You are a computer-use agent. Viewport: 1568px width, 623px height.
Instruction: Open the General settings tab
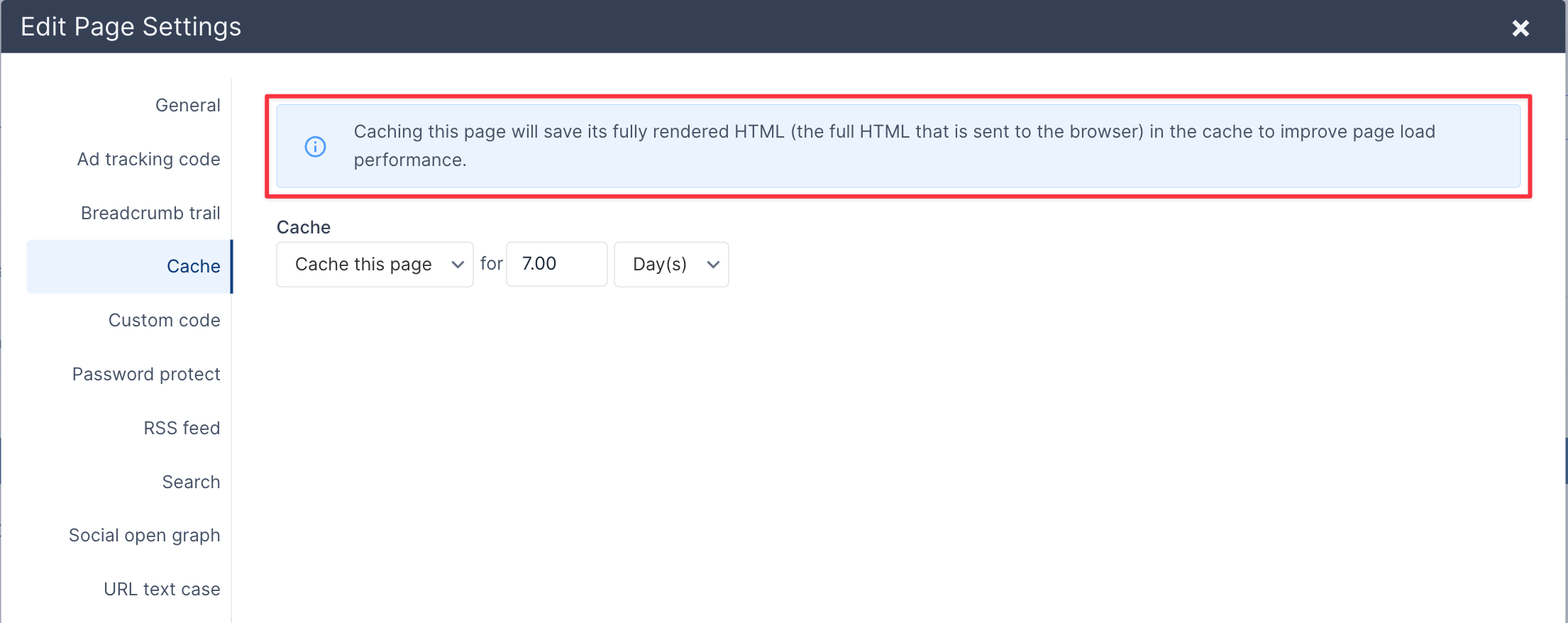pos(187,105)
